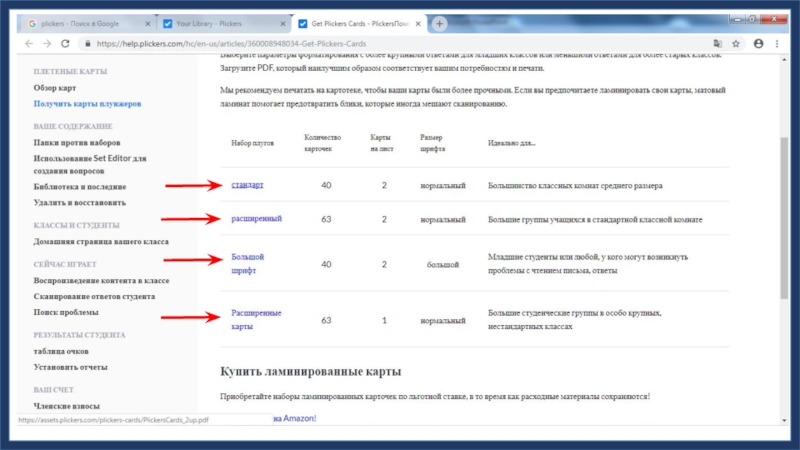The width and height of the screenshot is (800, 450).
Task: Close the 'Your Library - Plickers' tab
Action: click(x=283, y=23)
